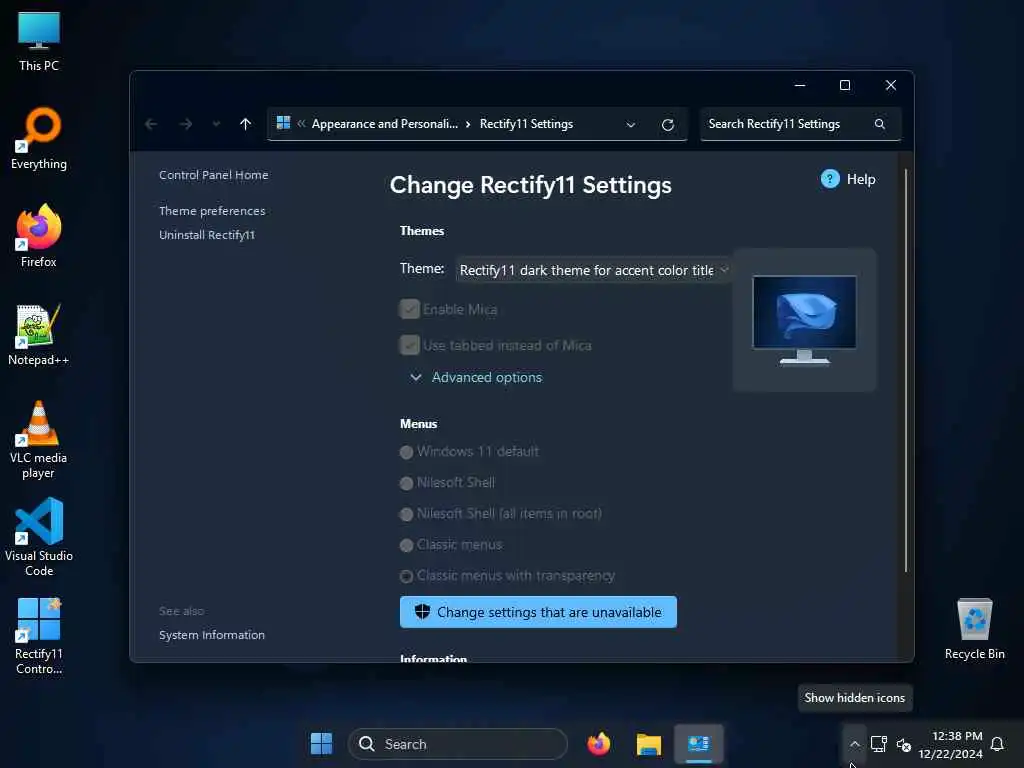Open This PC desktop icon
The height and width of the screenshot is (768, 1024).
39,41
